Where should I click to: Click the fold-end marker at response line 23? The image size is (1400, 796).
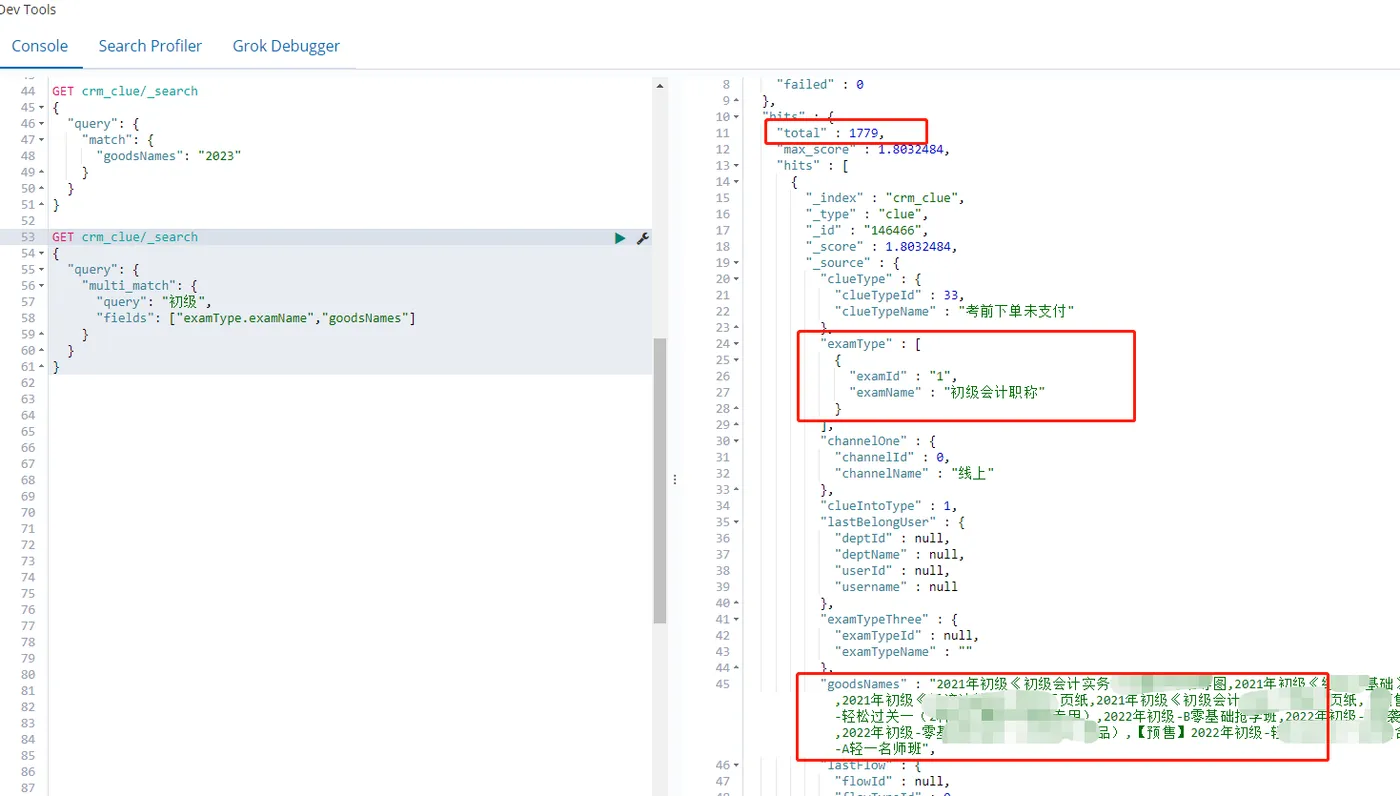(737, 328)
